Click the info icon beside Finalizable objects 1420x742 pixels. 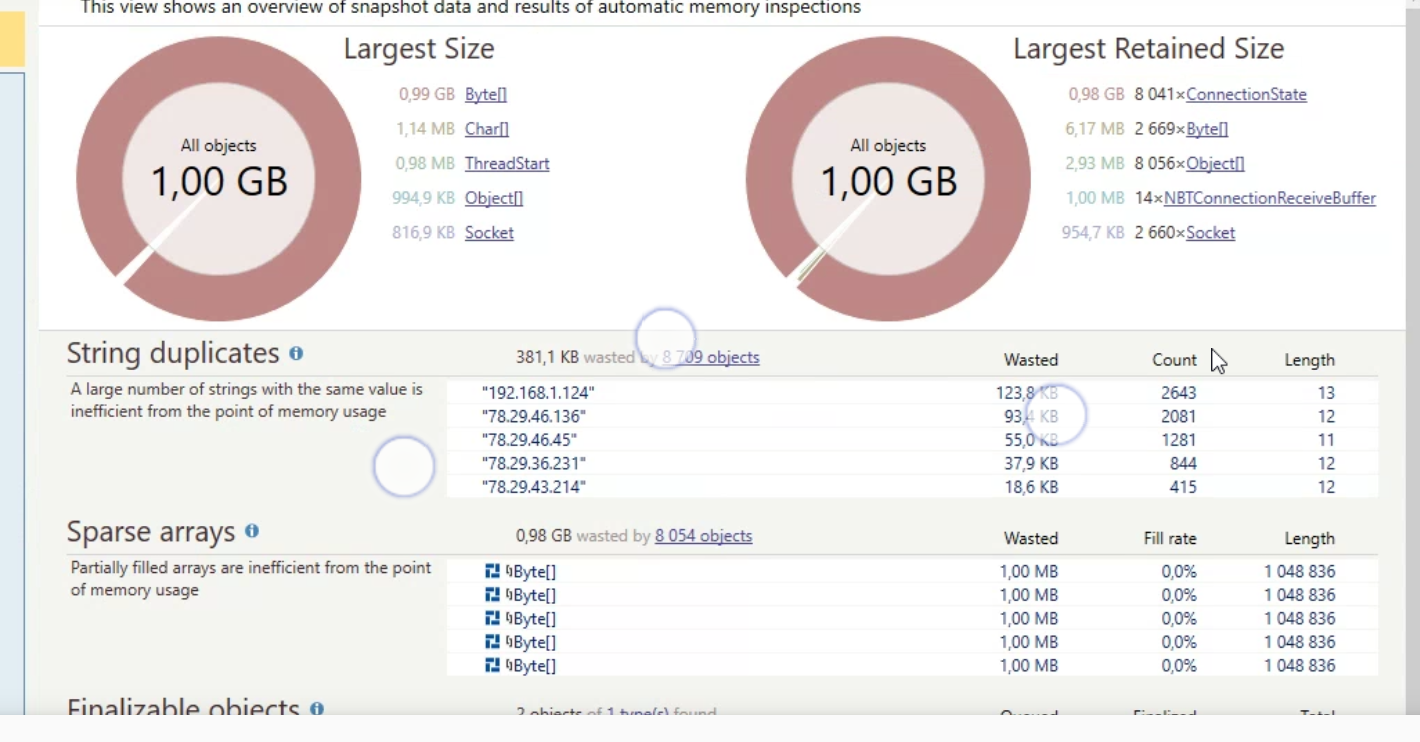point(317,709)
